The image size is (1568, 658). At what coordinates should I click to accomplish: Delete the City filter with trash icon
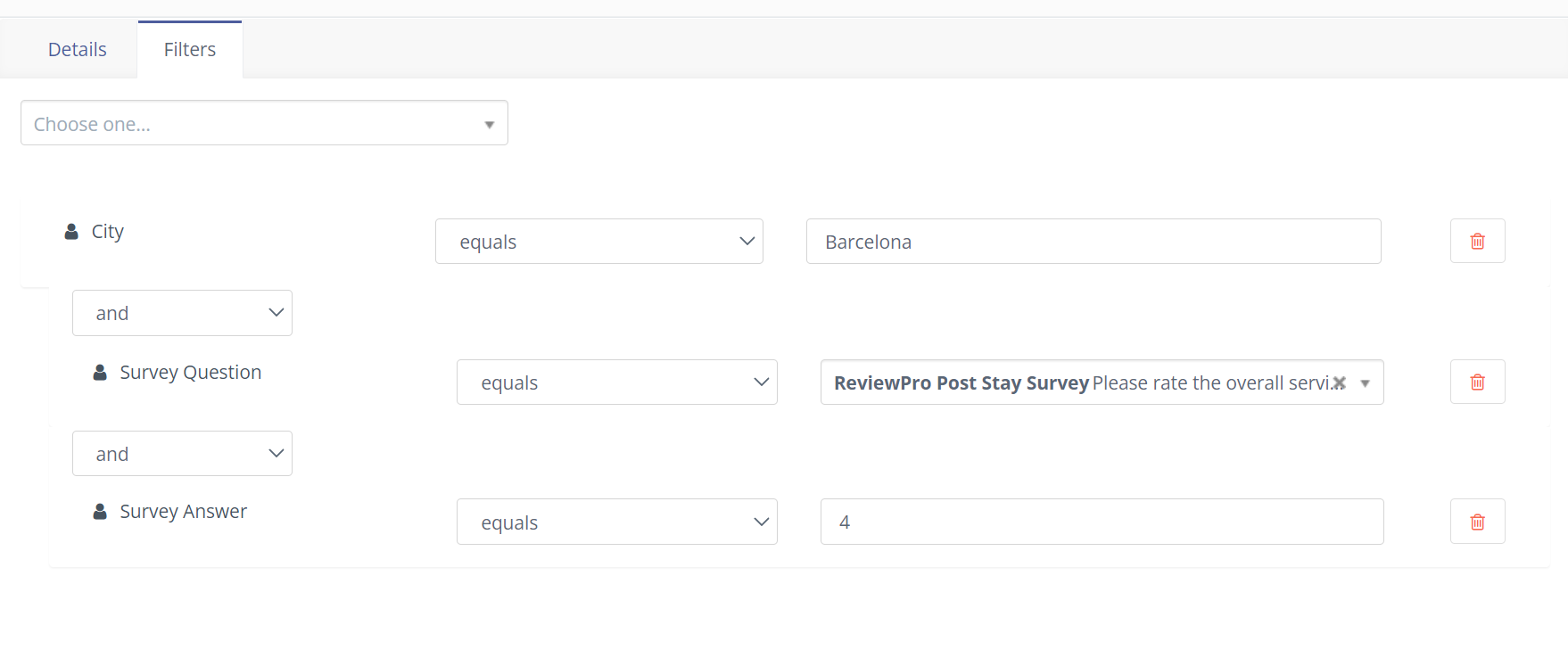click(1478, 241)
